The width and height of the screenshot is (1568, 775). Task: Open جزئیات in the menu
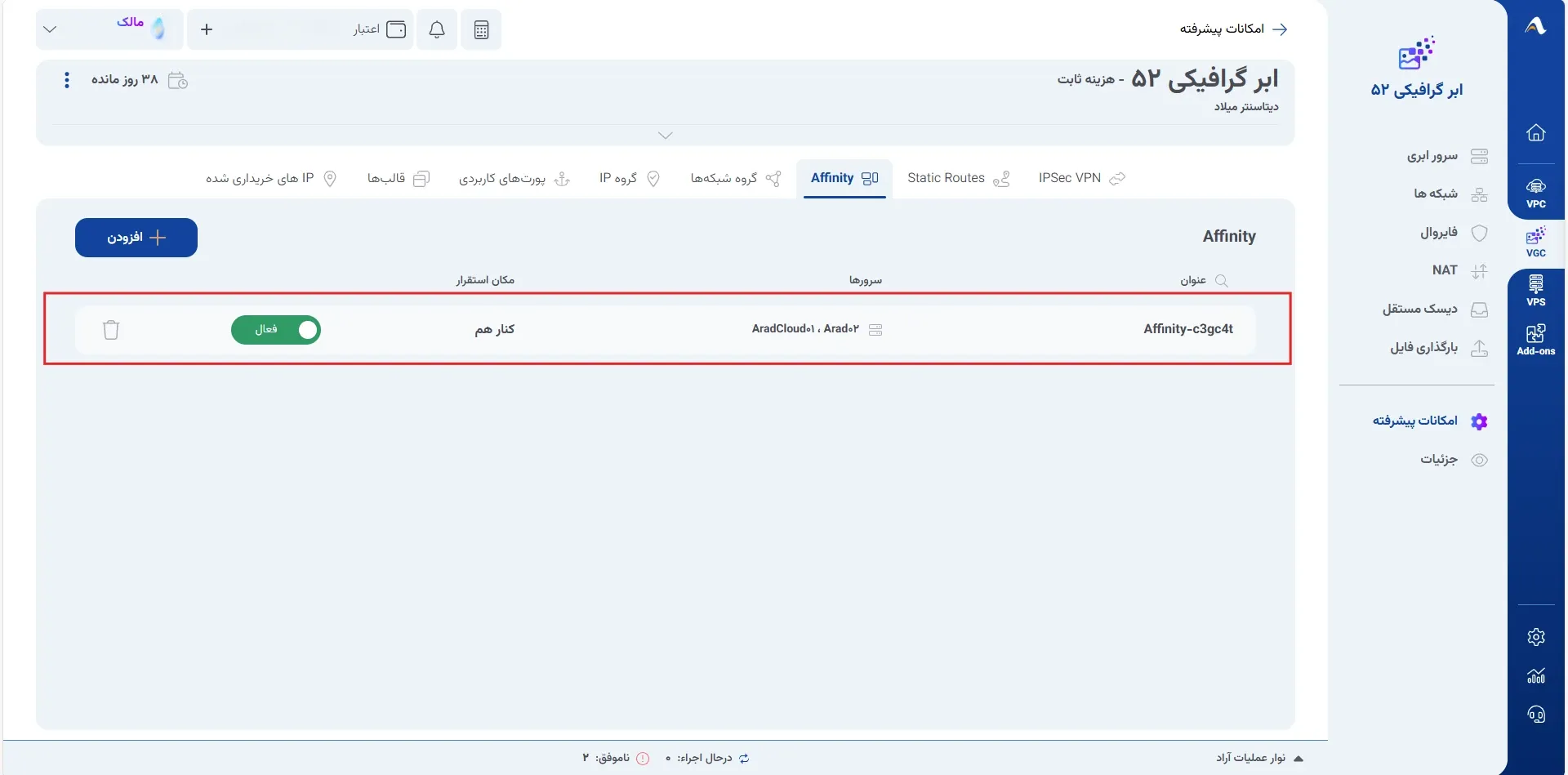(1454, 459)
